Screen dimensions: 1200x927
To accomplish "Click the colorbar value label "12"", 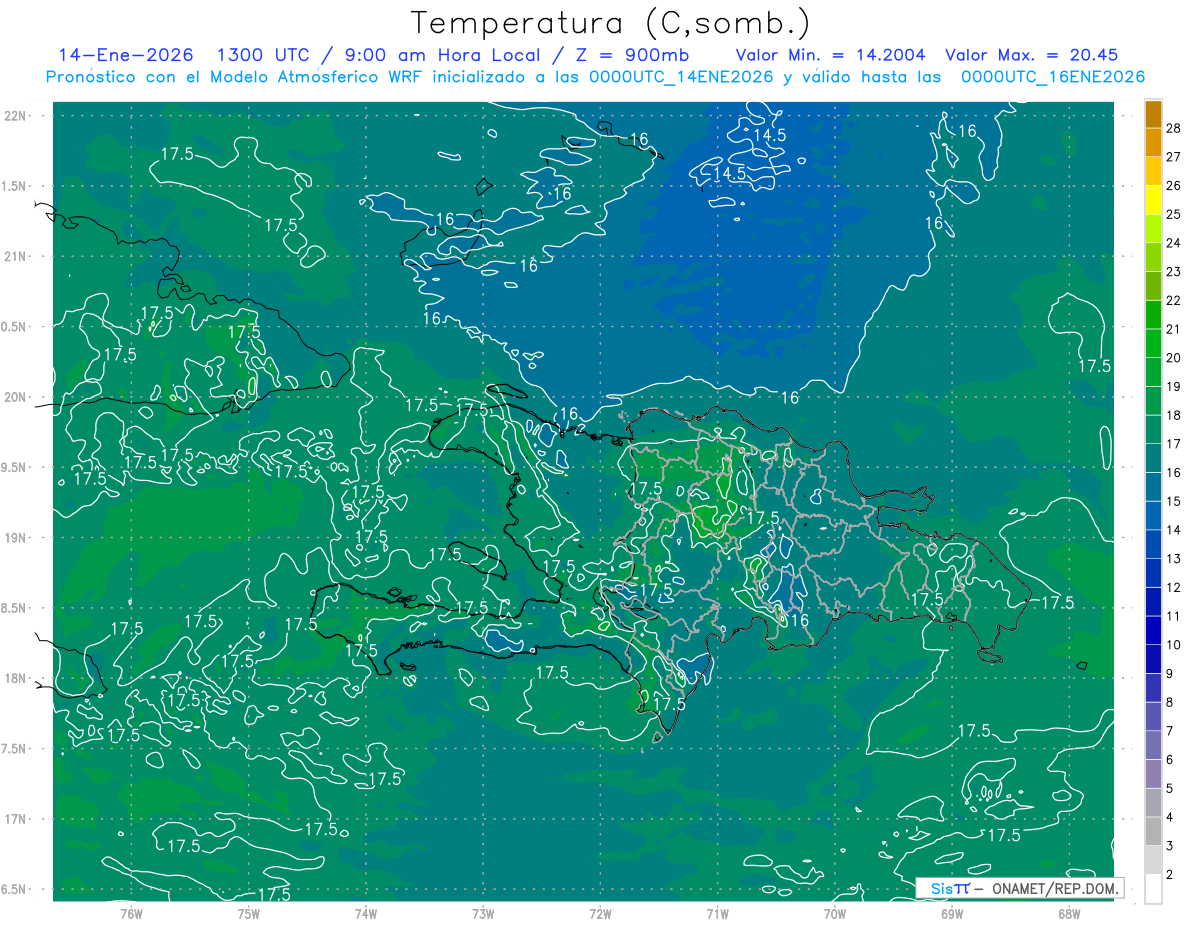I will click(x=1174, y=587).
